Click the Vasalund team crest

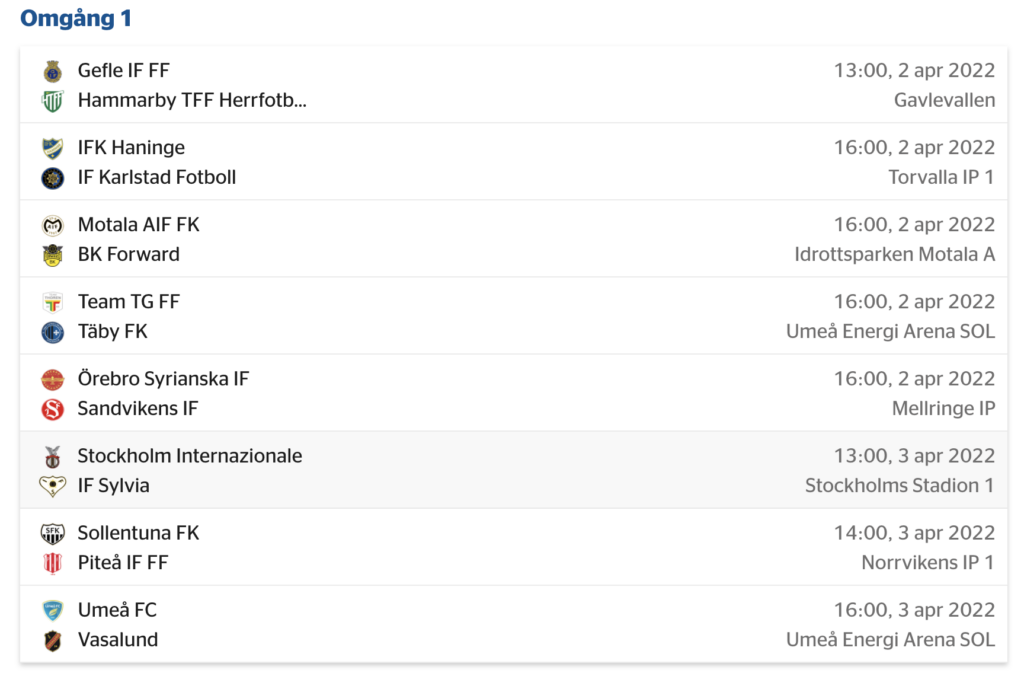52,641
